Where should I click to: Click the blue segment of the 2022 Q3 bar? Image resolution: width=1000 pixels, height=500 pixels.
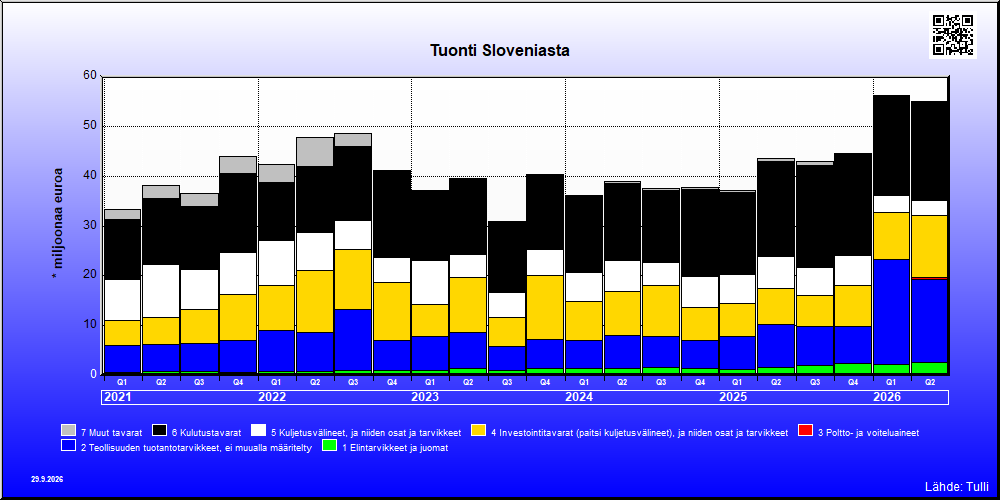point(353,339)
